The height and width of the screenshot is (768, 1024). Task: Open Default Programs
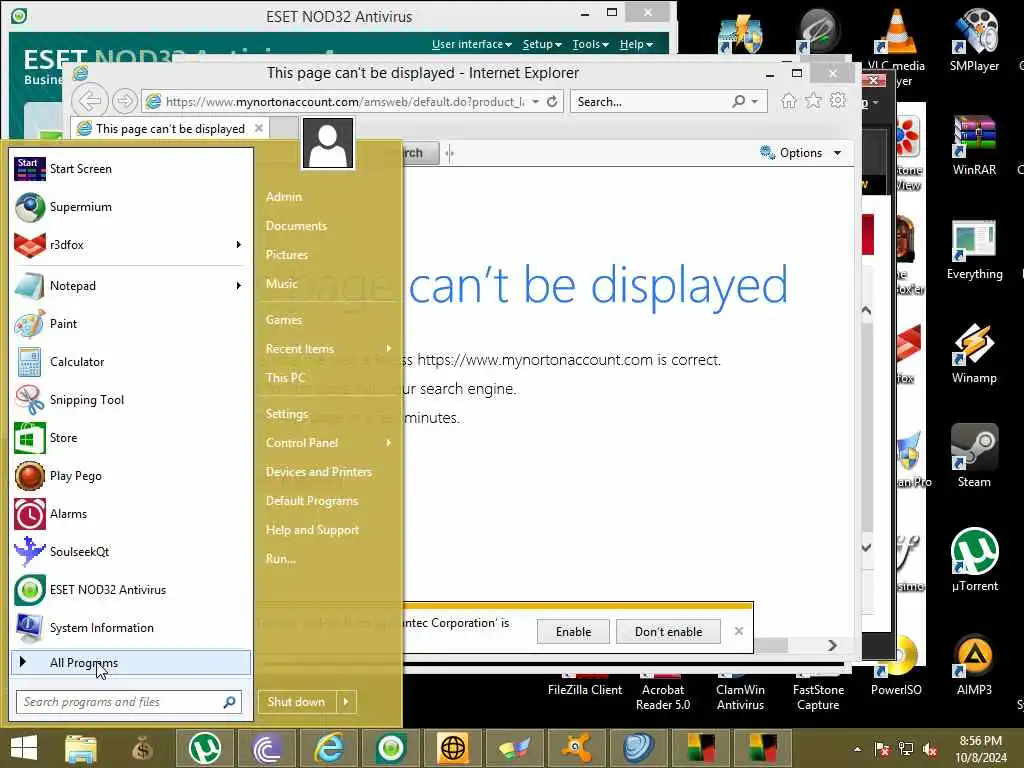point(312,501)
